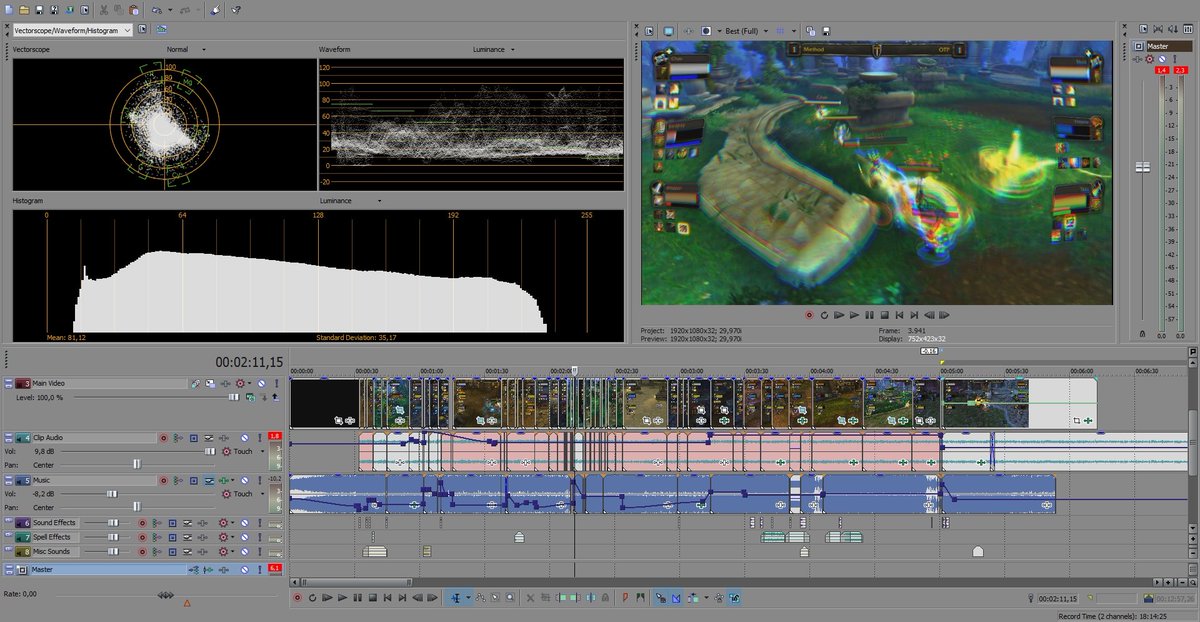Adjust the Music track pan slider

[137, 507]
